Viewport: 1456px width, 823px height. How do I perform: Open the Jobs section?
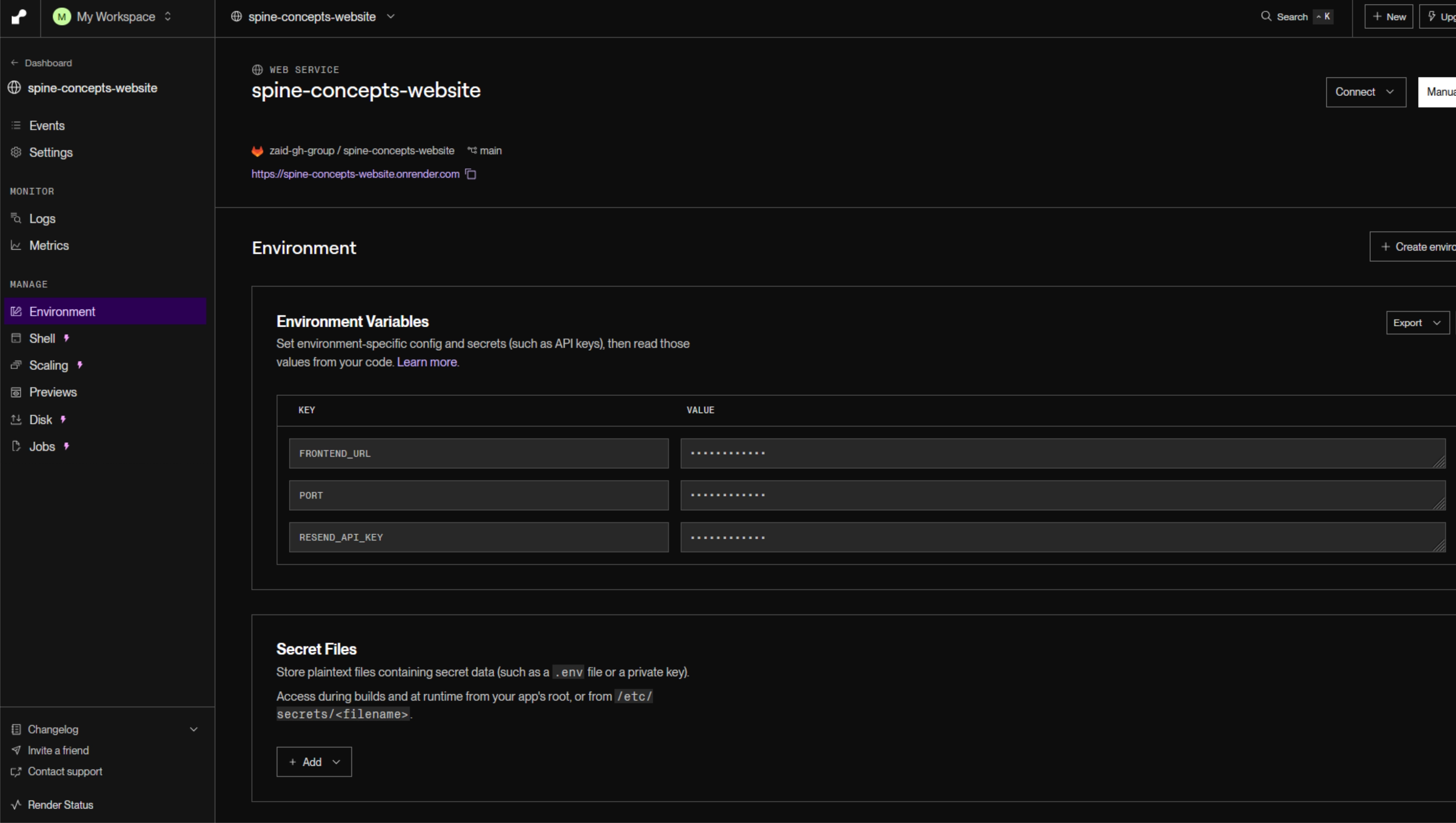(42, 446)
